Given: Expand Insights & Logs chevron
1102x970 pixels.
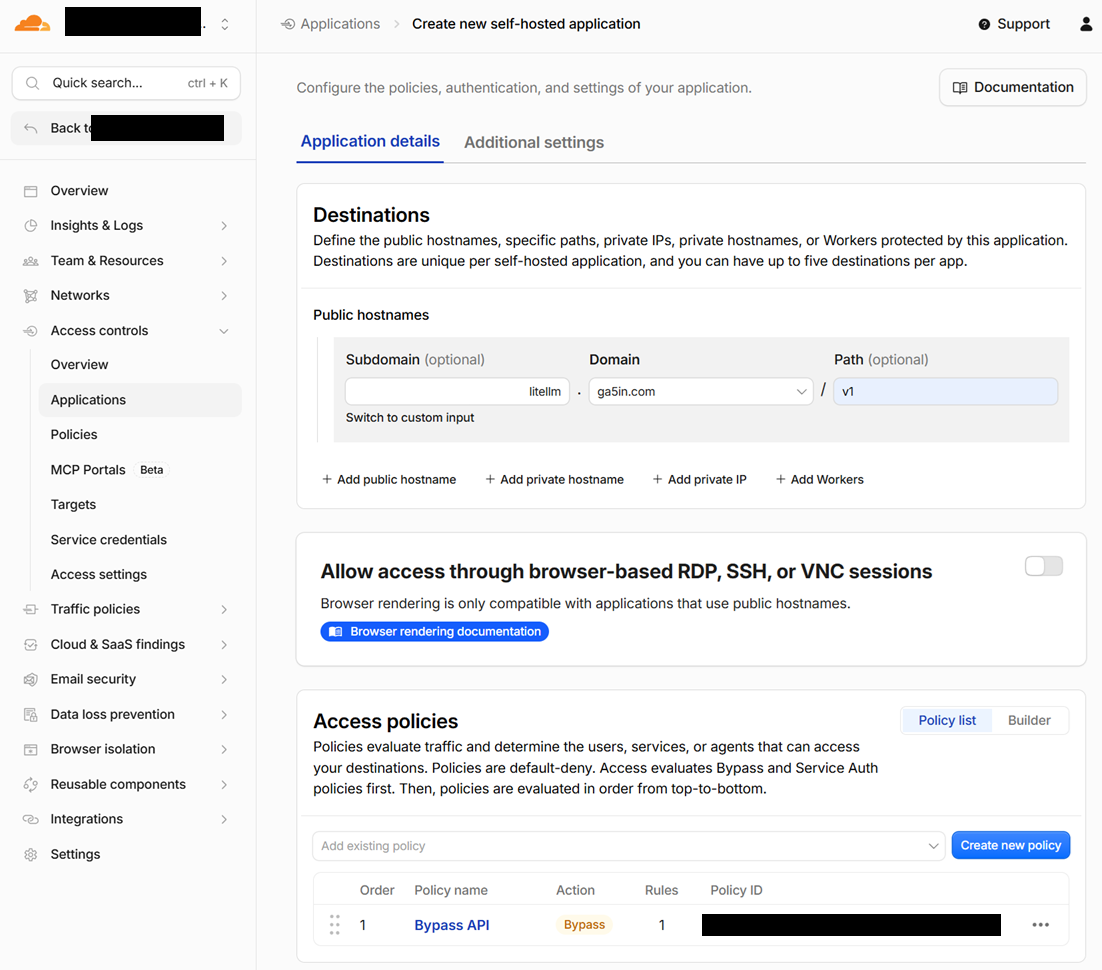Looking at the screenshot, I should (x=224, y=226).
